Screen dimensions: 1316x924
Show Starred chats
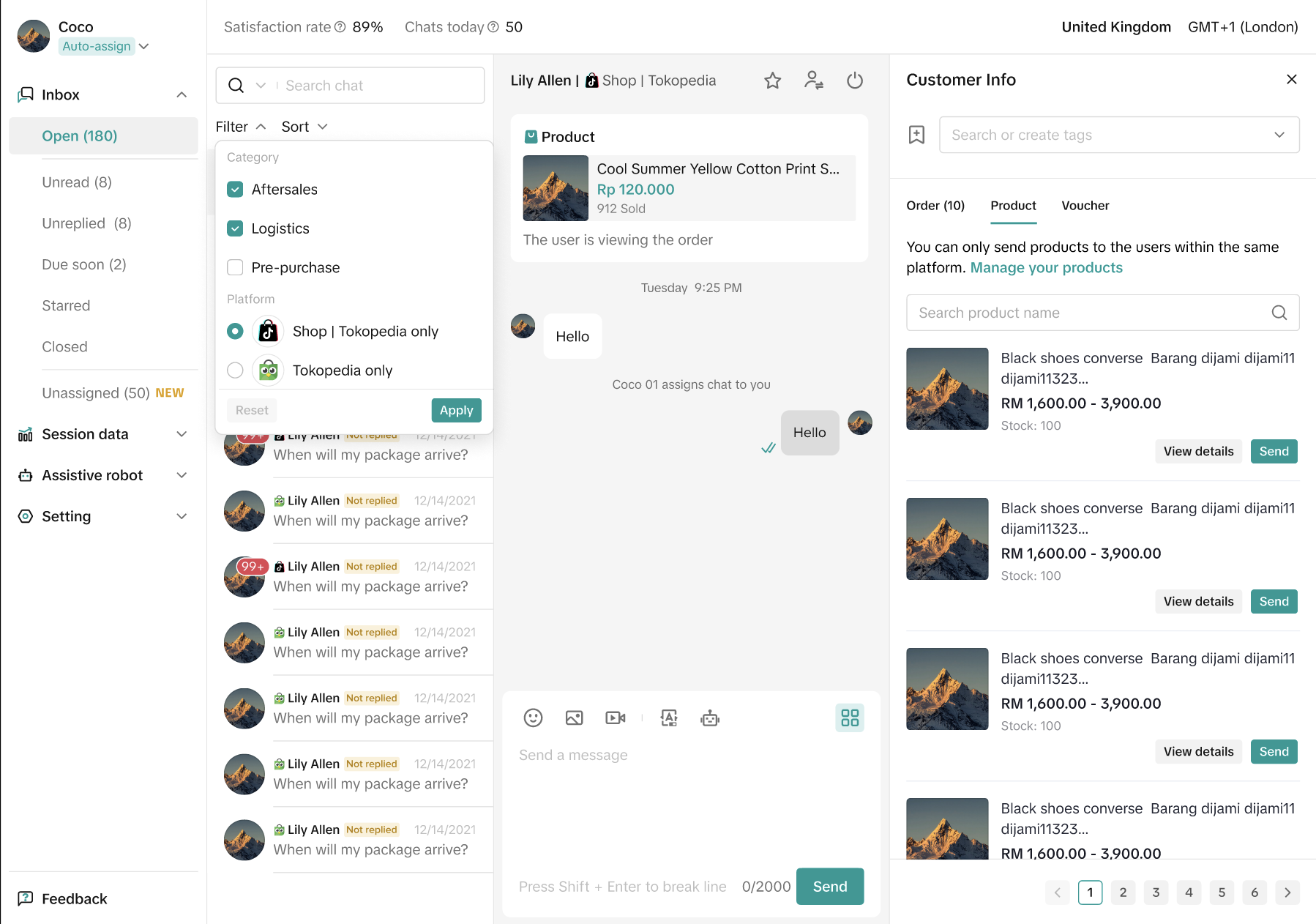click(x=66, y=306)
